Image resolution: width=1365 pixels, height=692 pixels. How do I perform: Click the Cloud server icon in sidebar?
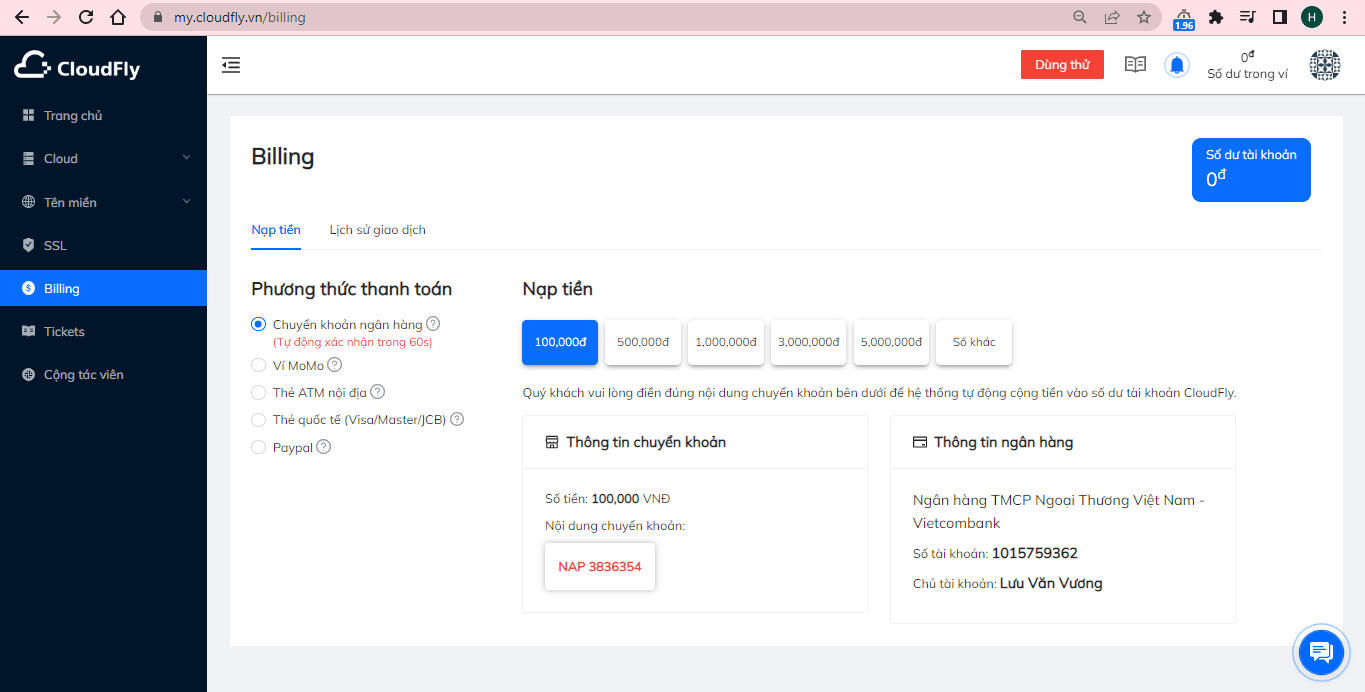tap(28, 159)
